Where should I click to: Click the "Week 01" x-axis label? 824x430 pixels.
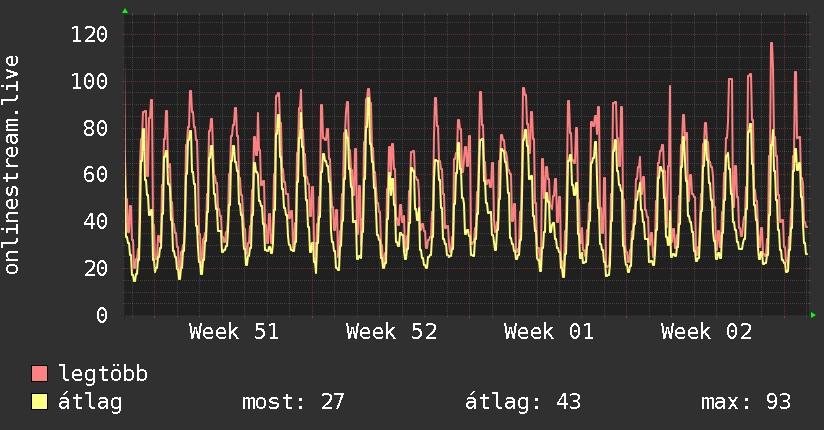pyautogui.click(x=549, y=332)
